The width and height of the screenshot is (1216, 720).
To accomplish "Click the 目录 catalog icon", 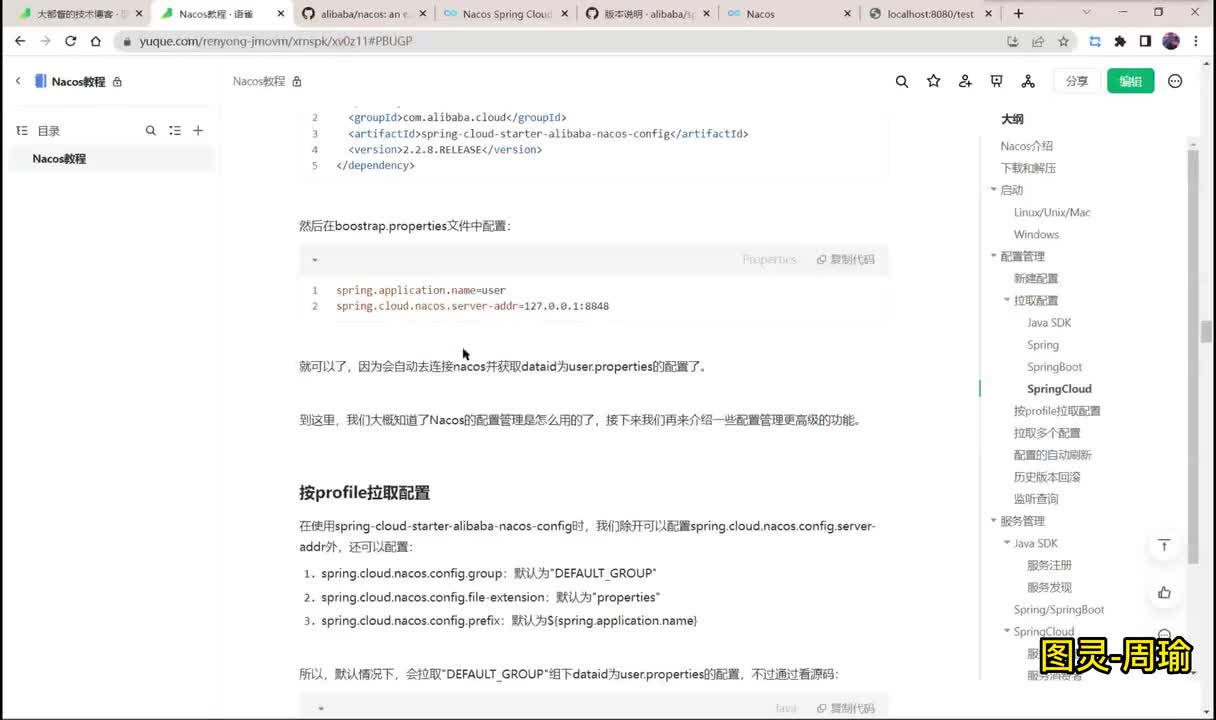I will click(x=22, y=131).
